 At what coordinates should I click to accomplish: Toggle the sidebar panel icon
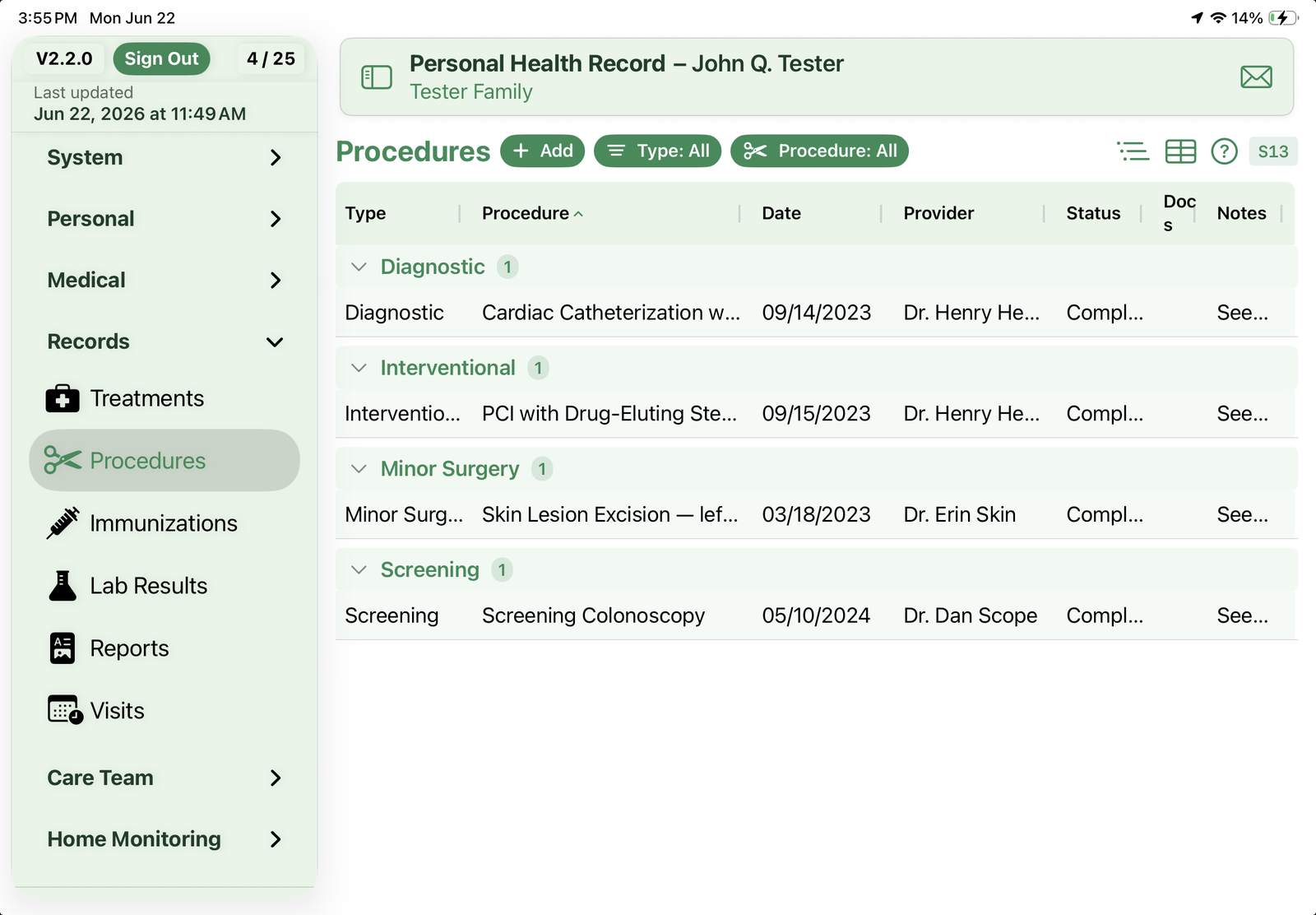point(377,77)
